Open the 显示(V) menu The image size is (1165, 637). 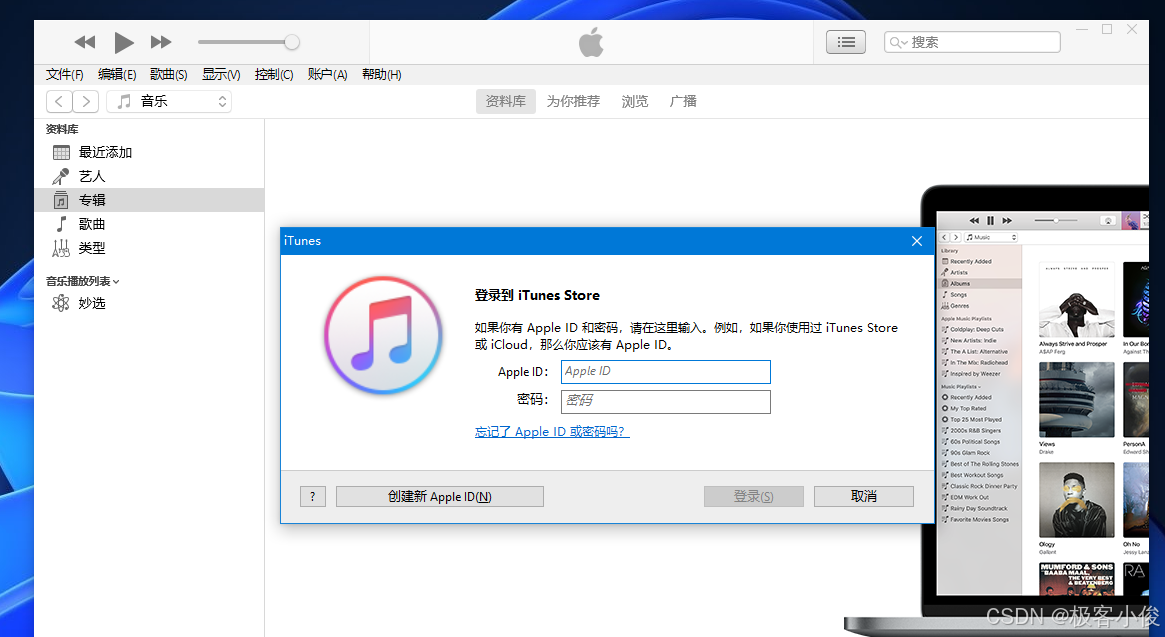click(221, 74)
